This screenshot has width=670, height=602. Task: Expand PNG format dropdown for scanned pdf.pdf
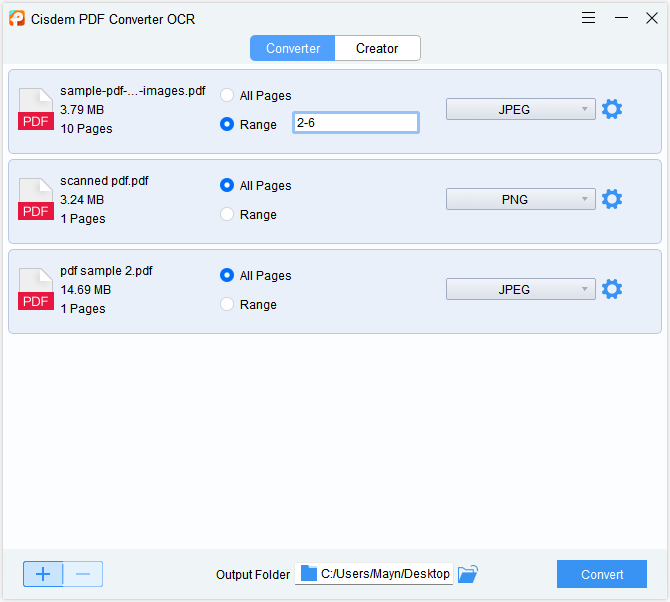pyautogui.click(x=520, y=200)
